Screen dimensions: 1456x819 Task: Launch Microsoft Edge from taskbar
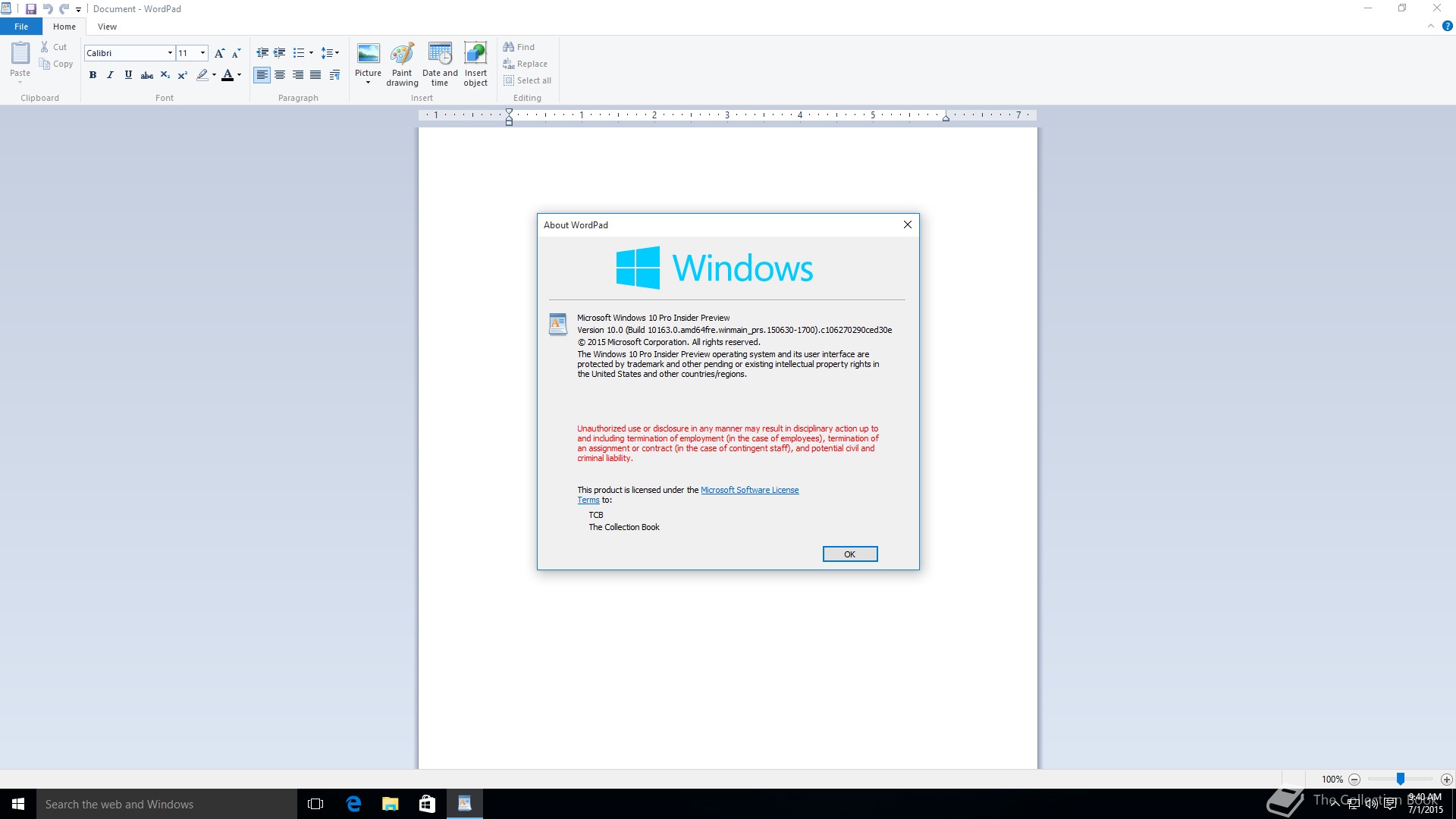pos(353,804)
